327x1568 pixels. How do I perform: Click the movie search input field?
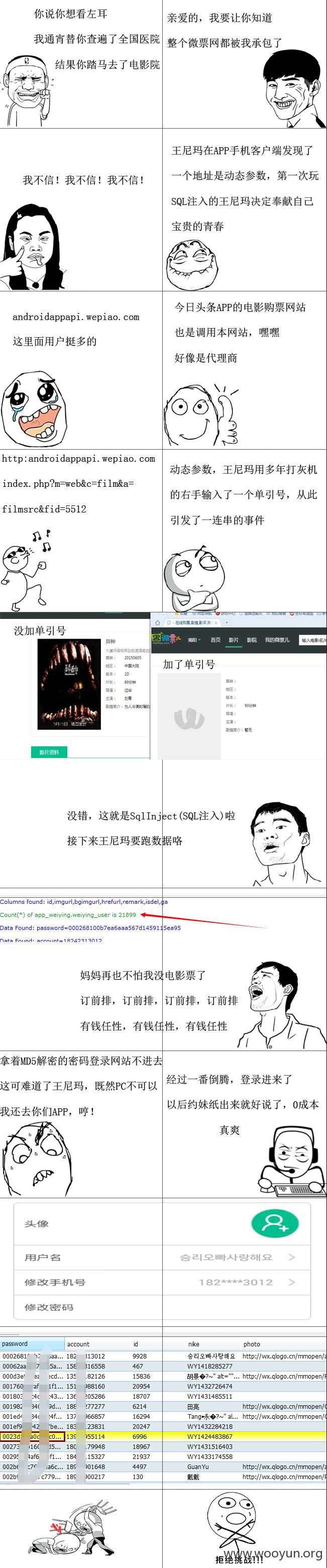[x=313, y=640]
